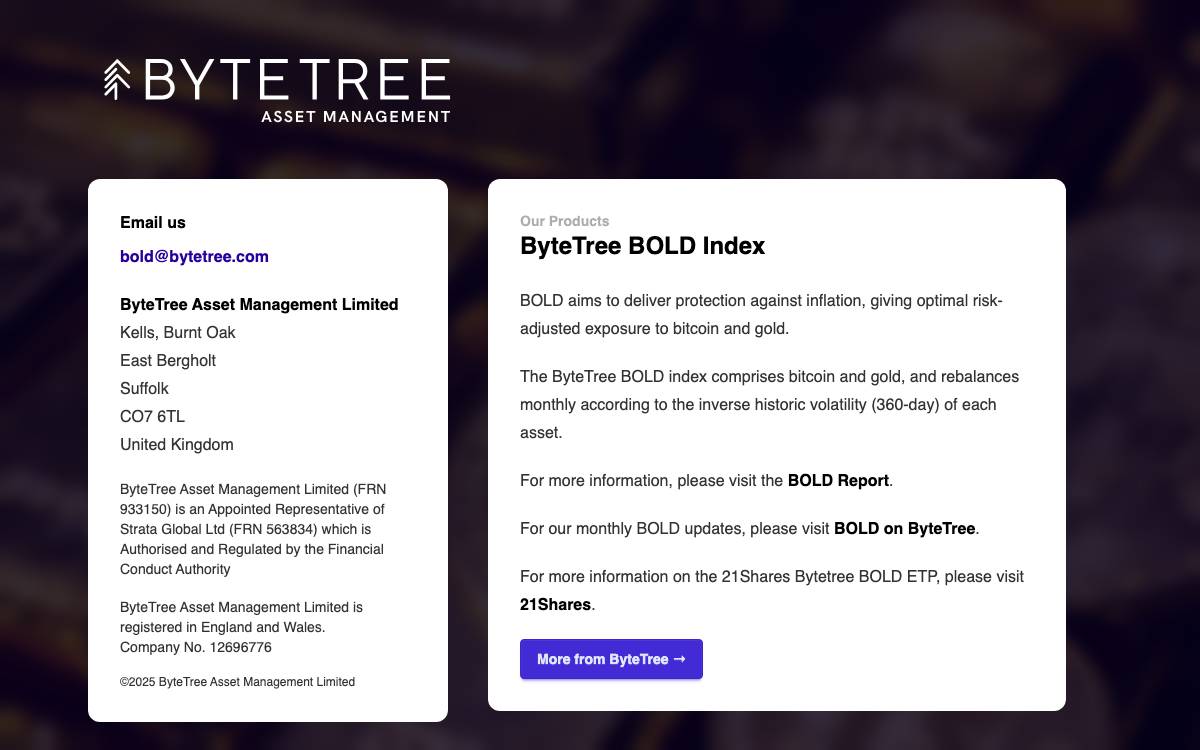Click the ByteTree BOLD Index heading
This screenshot has width=1200, height=750.
pos(642,246)
